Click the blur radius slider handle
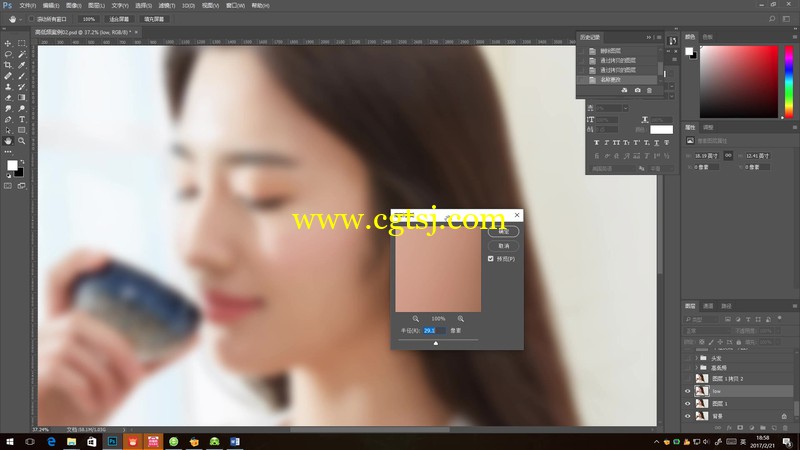The height and width of the screenshot is (450, 800). tap(436, 343)
